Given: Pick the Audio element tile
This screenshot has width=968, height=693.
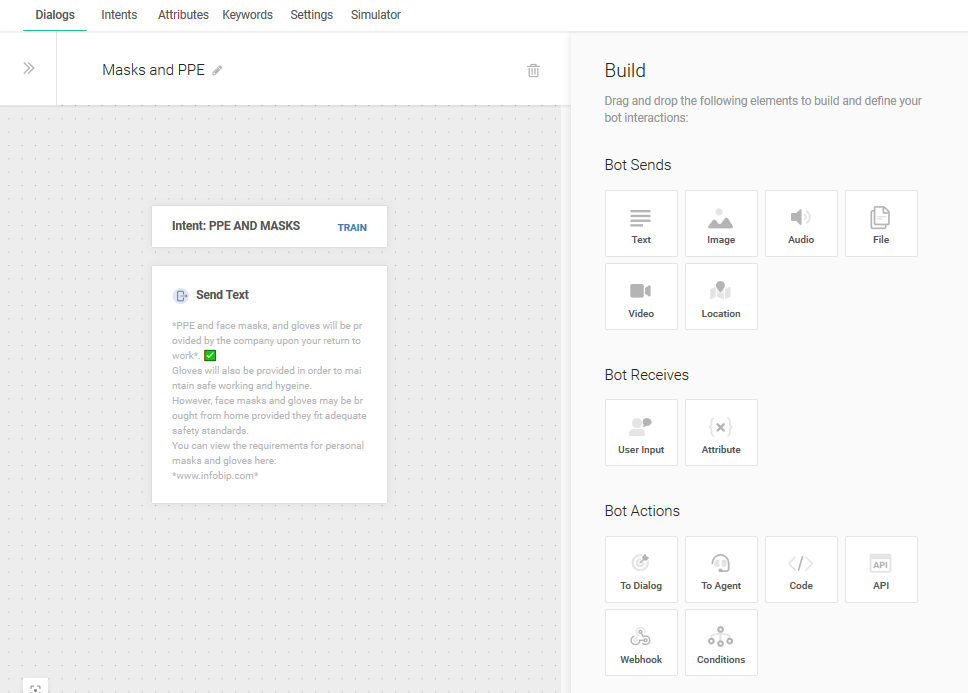Looking at the screenshot, I should click(801, 224).
